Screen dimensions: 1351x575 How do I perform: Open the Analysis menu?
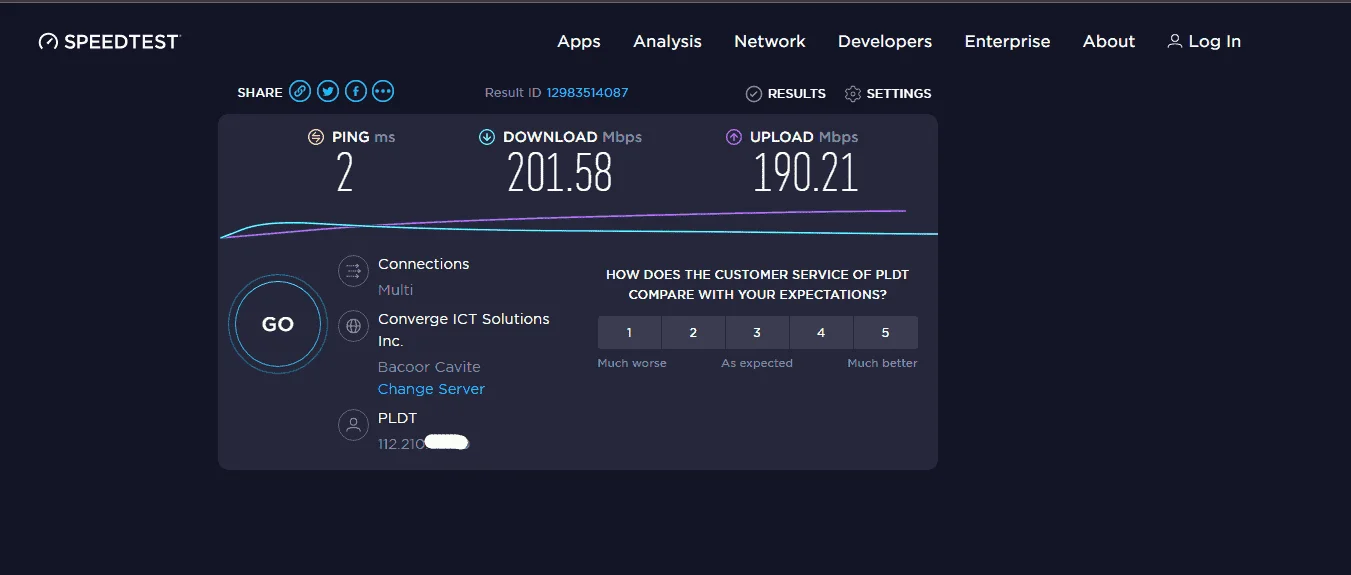pyautogui.click(x=667, y=41)
